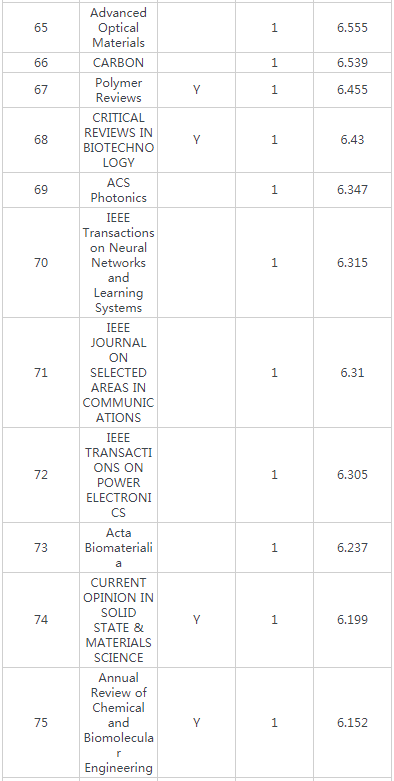The image size is (394, 781).
Task: Click Annual Review of Chemical and Biomolecular Engineering
Action: [119, 723]
